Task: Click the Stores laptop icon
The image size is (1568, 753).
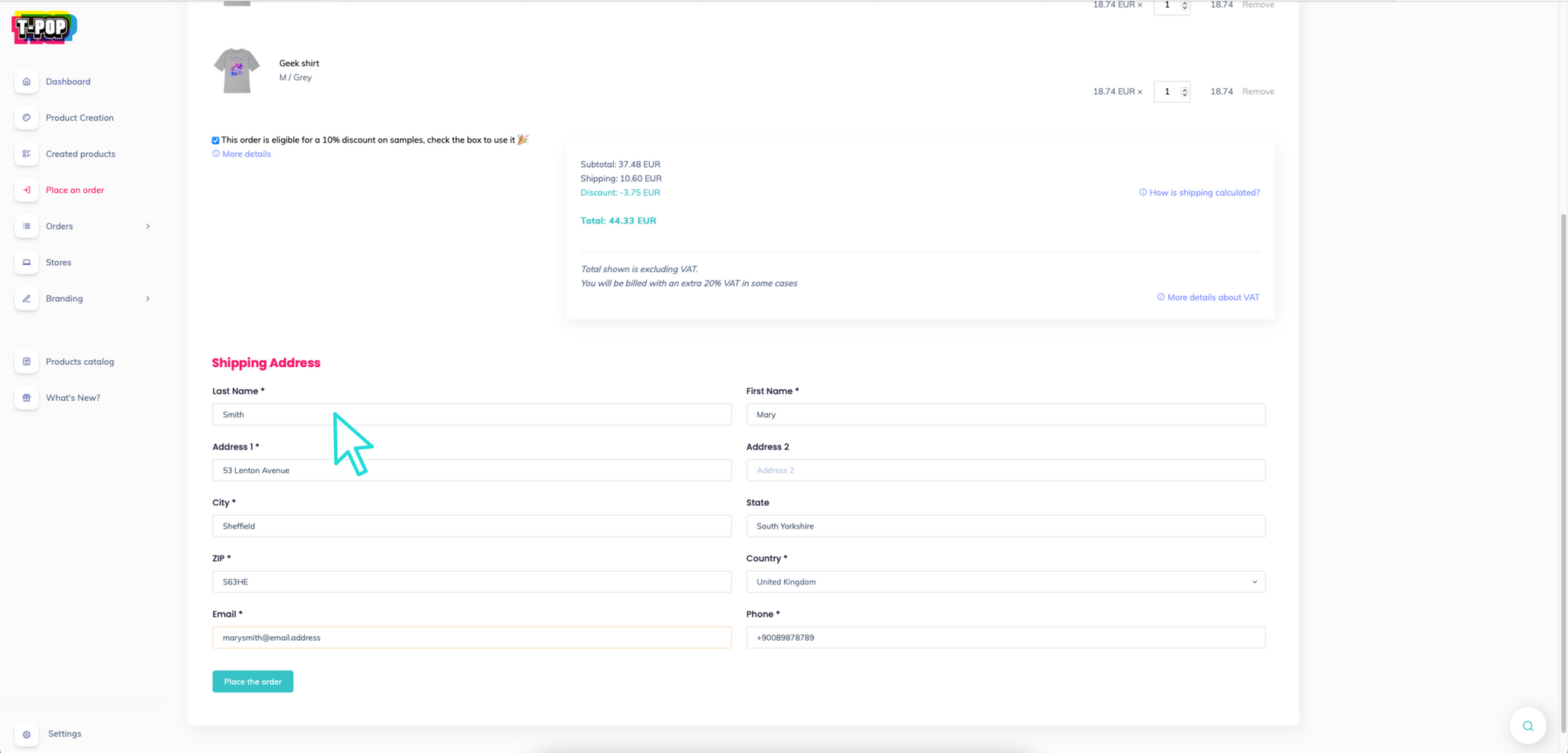Action: coord(27,263)
